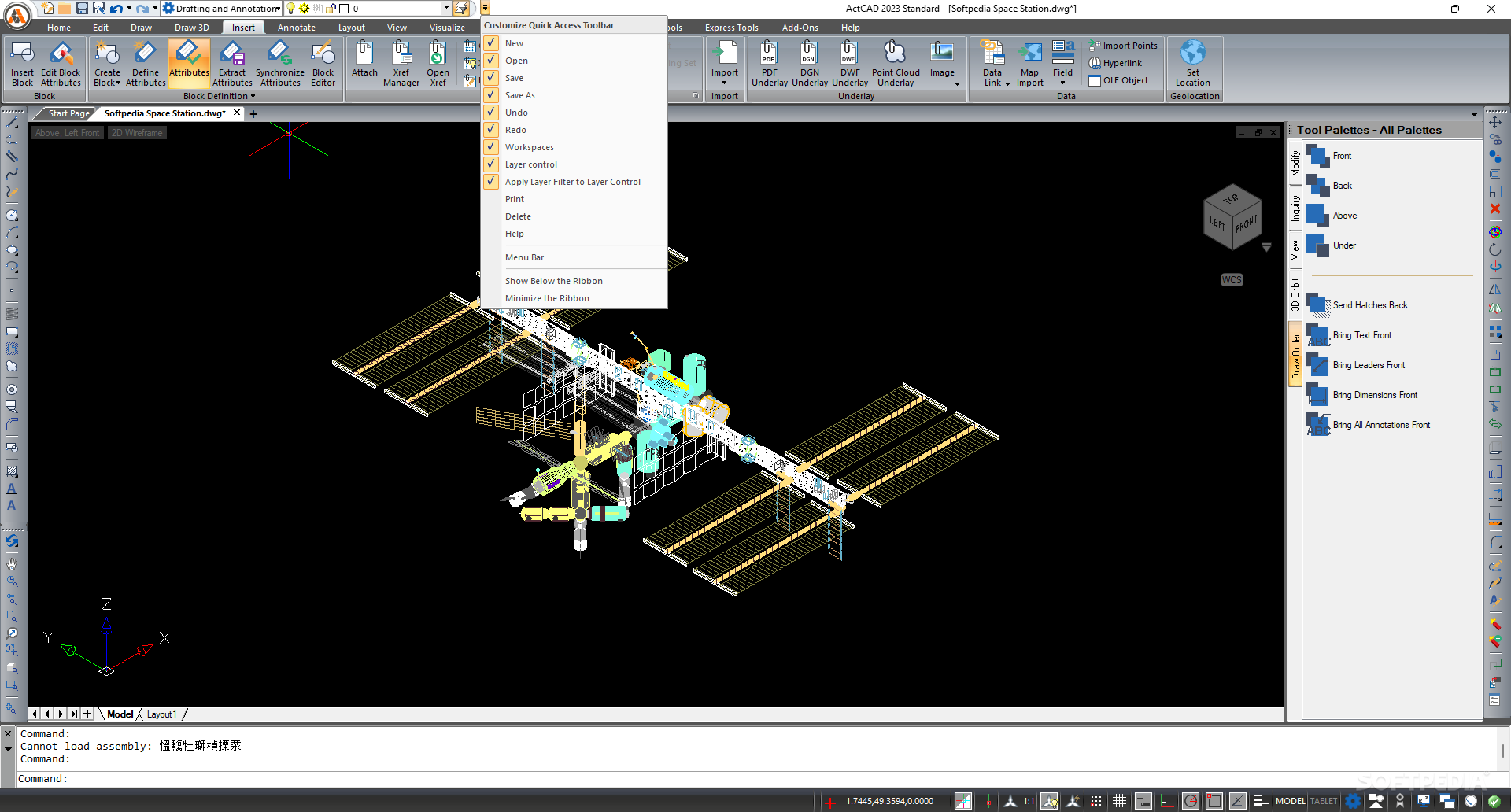Select Import Points tool
The width and height of the screenshot is (1511, 812).
1123,46
